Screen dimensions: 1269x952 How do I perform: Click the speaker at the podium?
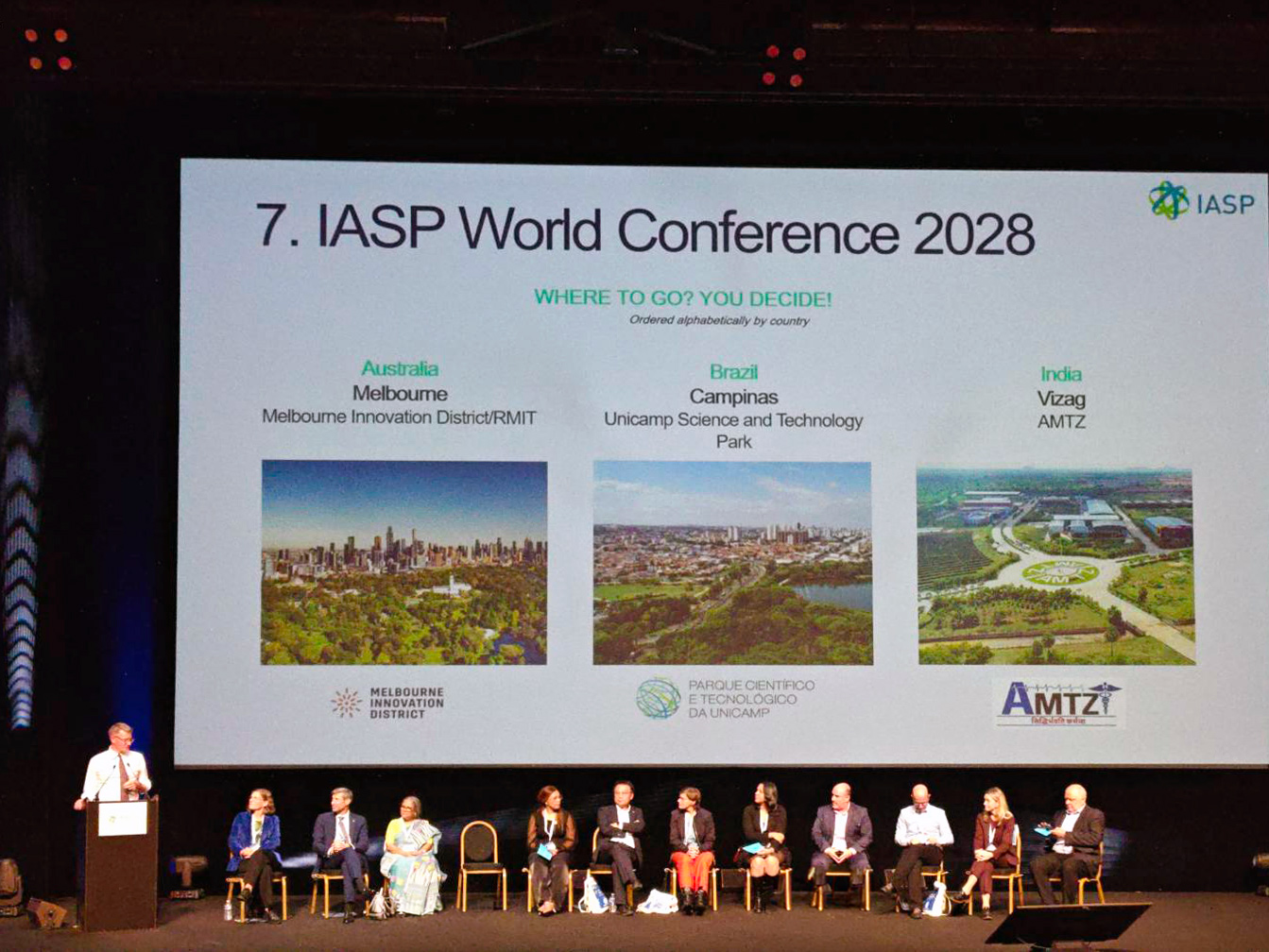click(x=116, y=763)
